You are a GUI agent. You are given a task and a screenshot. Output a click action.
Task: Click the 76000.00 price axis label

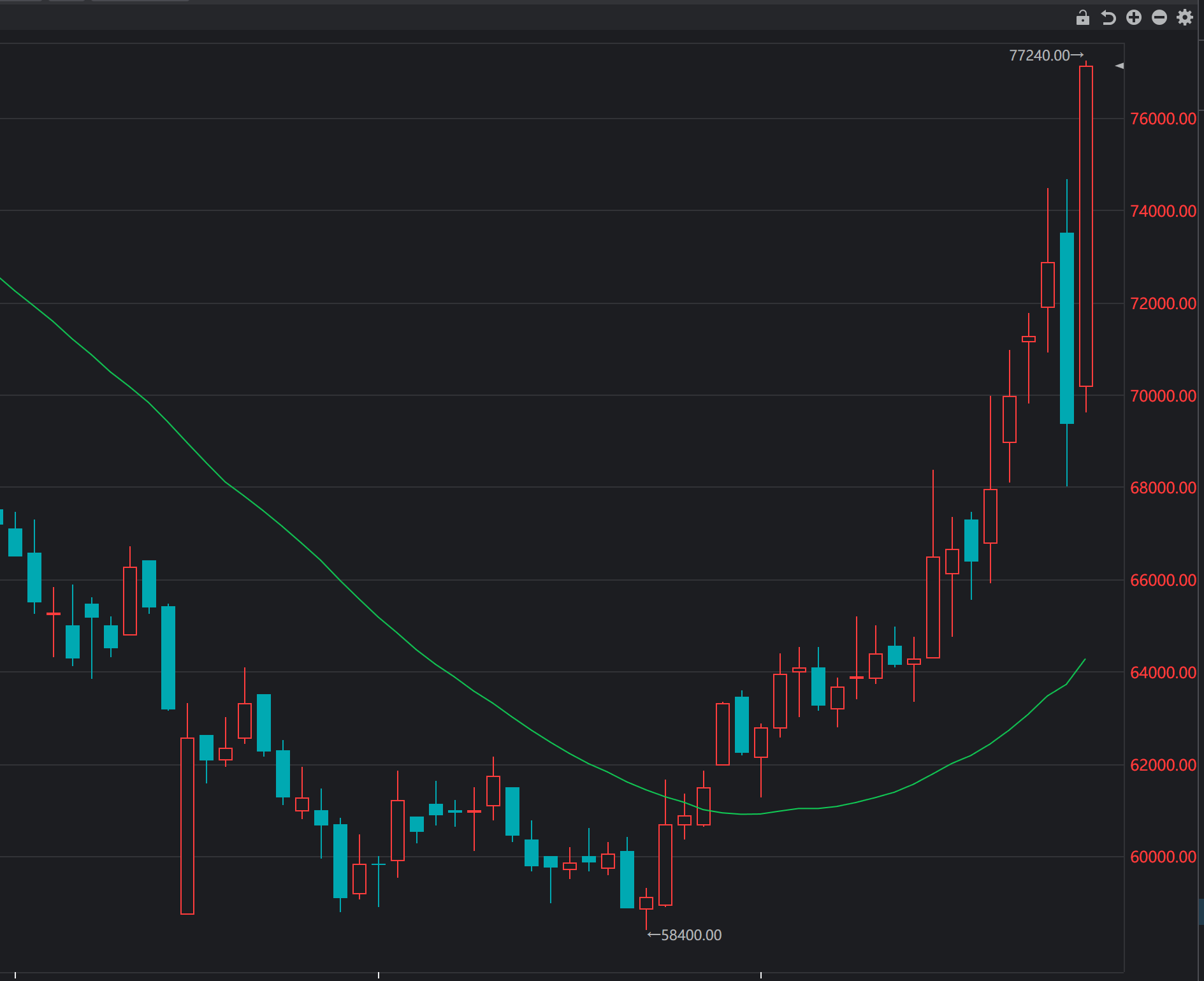tap(1163, 119)
